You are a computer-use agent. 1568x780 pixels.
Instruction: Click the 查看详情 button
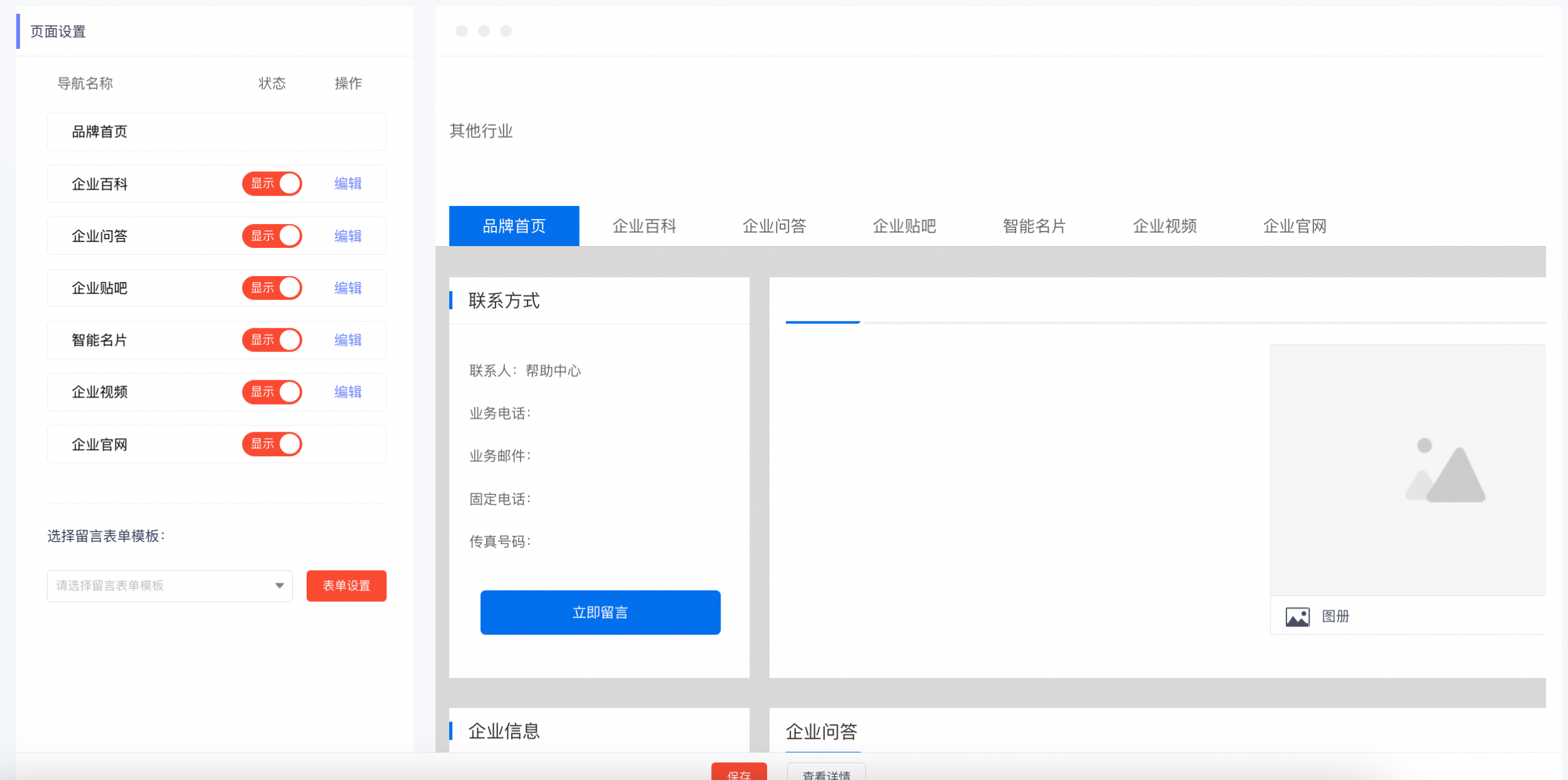[827, 772]
